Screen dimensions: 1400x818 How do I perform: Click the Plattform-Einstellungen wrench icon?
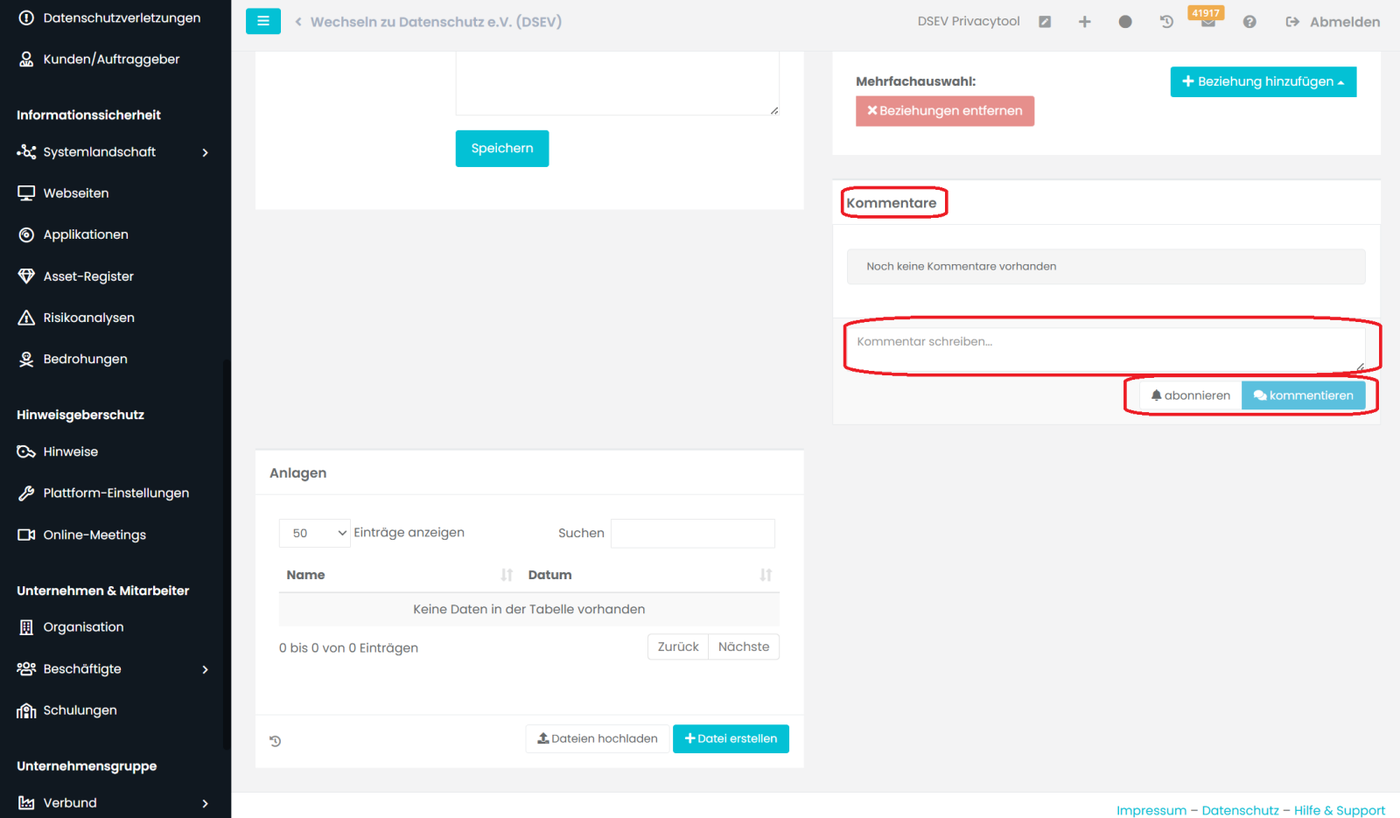(26, 493)
